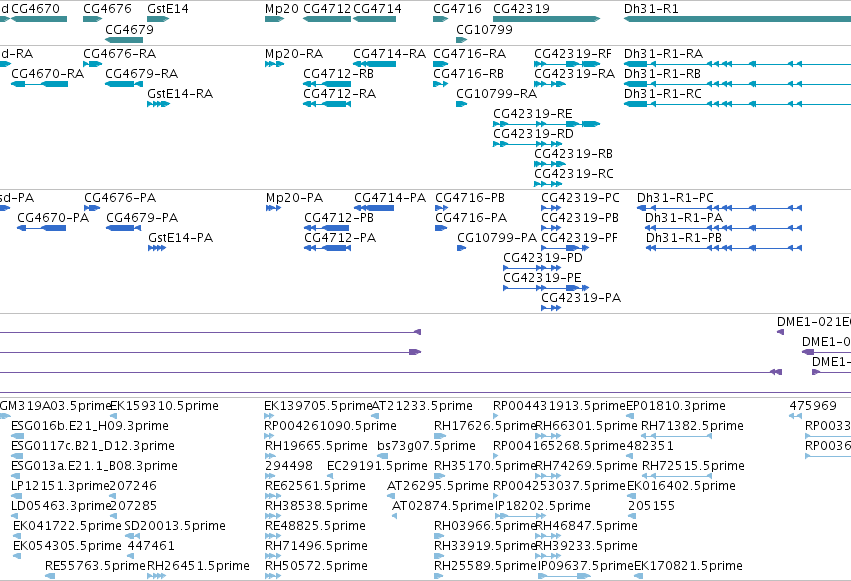Click protein label Dh31-R1-PC
This screenshot has width=851, height=581.
(x=675, y=197)
